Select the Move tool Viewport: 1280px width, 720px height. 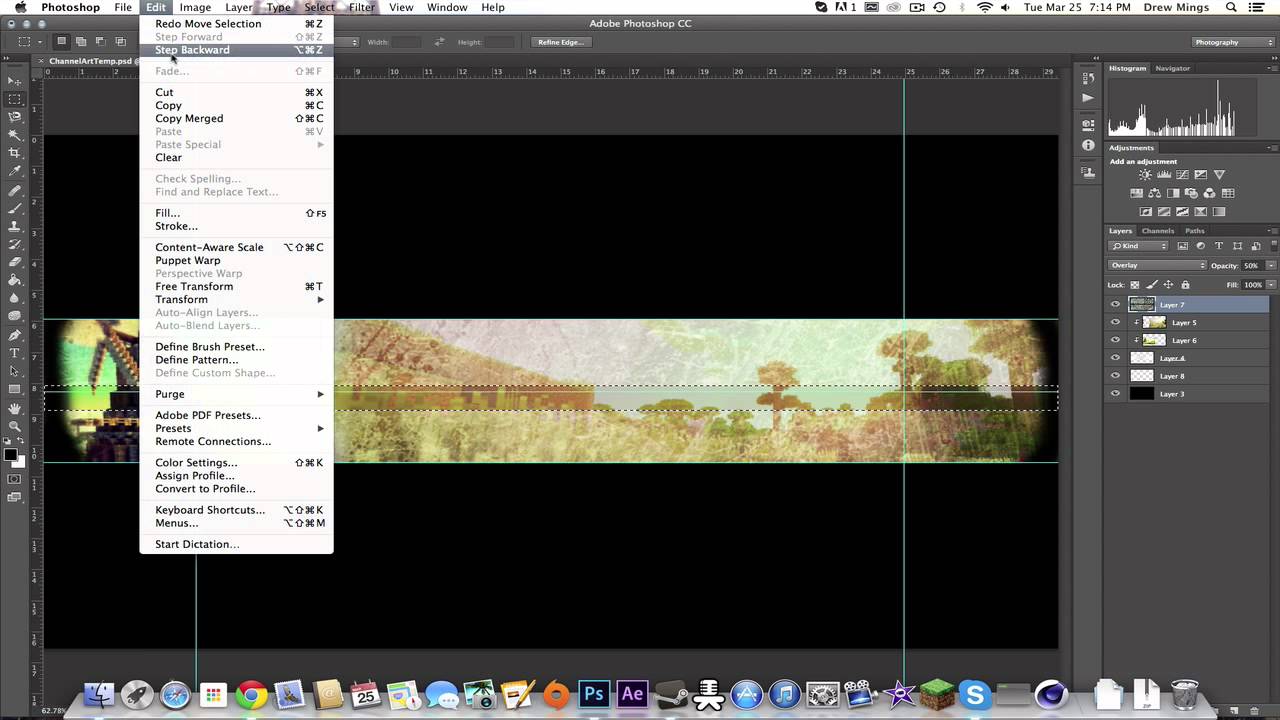[x=15, y=81]
